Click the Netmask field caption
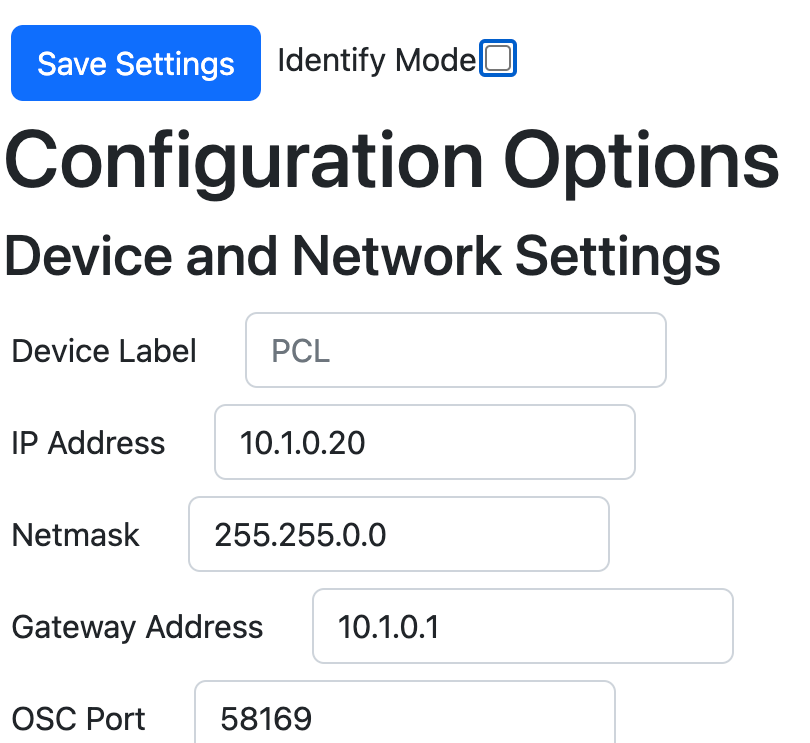 point(75,535)
